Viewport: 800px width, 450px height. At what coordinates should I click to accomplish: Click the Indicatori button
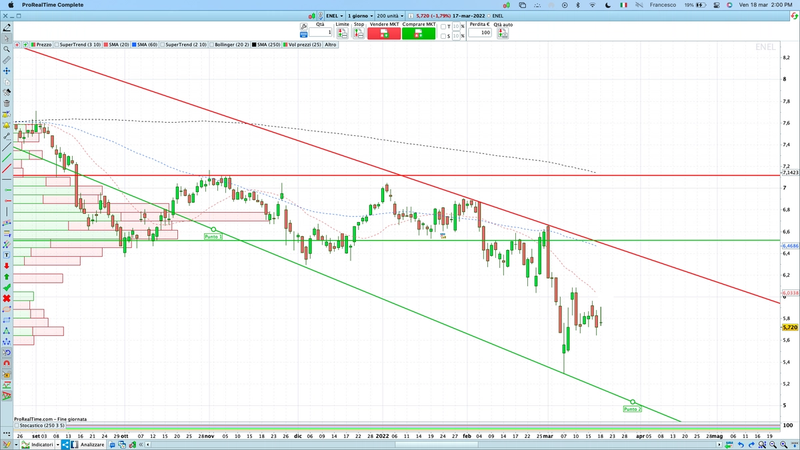coord(37,445)
